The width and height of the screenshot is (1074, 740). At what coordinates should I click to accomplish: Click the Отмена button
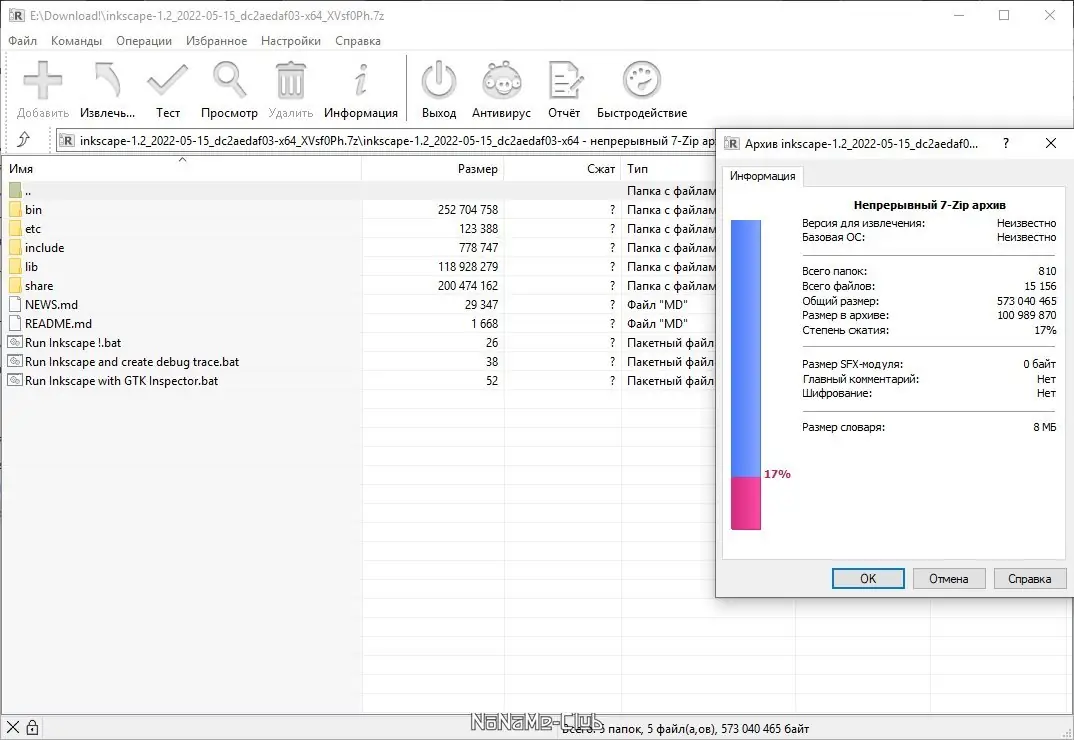[x=949, y=578]
